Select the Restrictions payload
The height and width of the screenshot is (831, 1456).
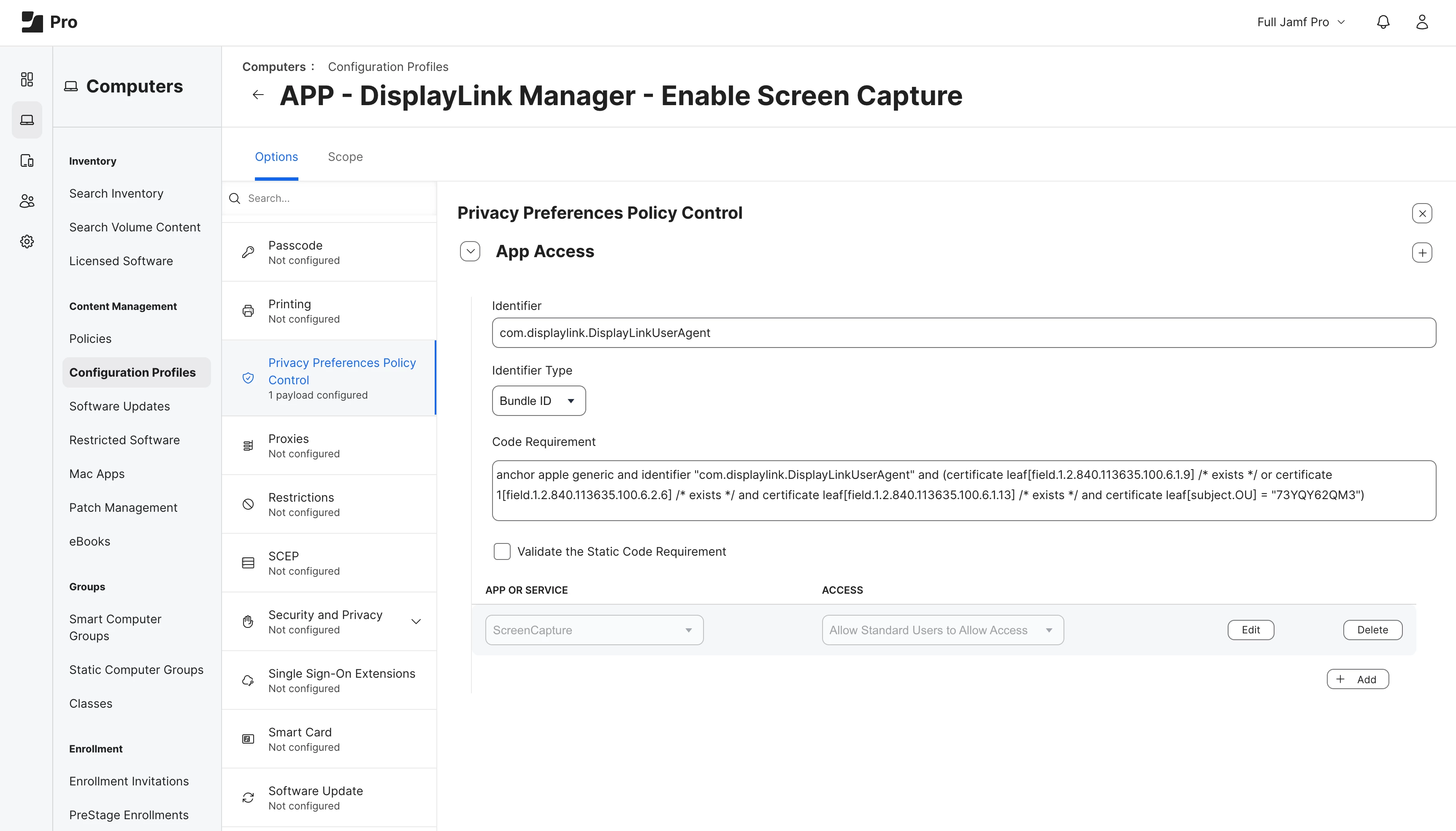tap(329, 504)
